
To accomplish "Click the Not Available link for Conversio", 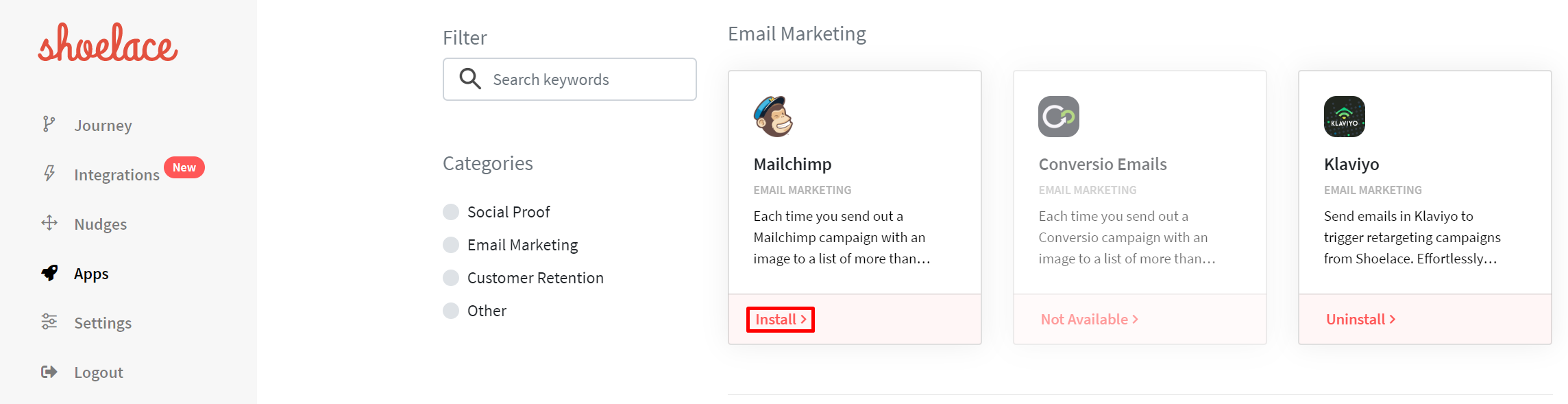I will tap(1089, 320).
